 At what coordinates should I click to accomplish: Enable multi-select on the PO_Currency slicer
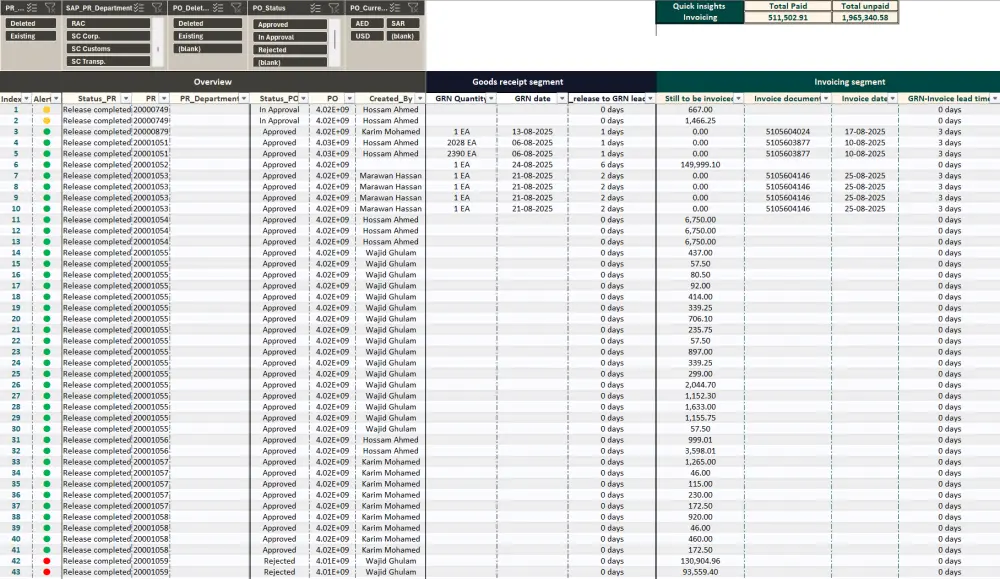pos(395,8)
